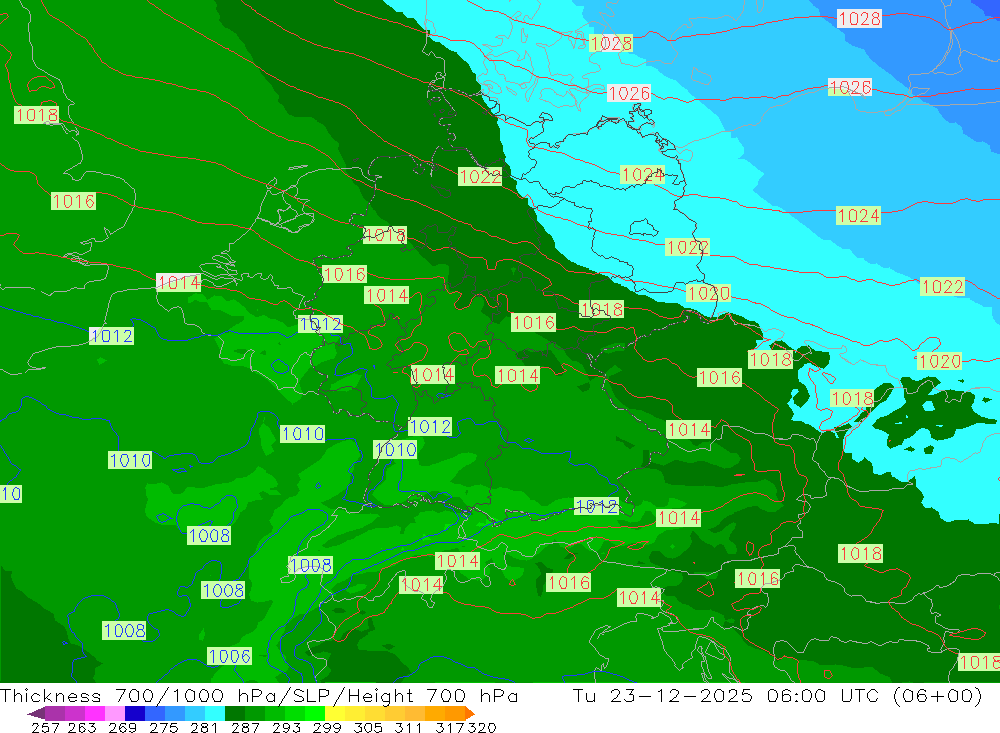
Task: Pick the dark navy blue legend swatch
Action: [133, 713]
